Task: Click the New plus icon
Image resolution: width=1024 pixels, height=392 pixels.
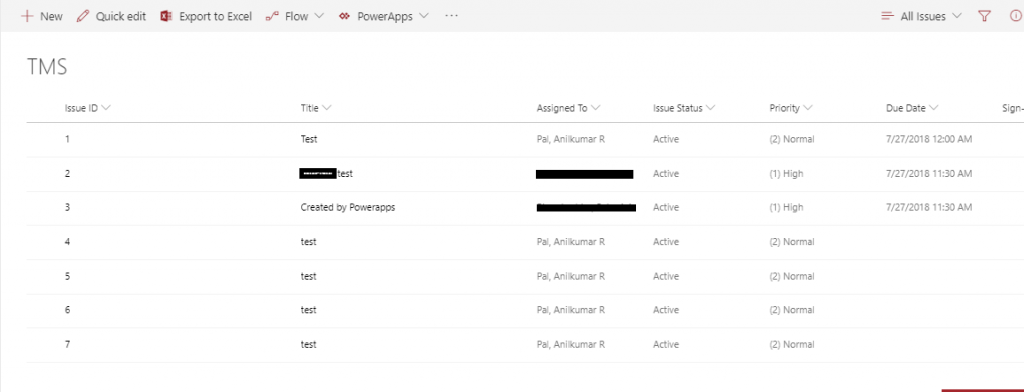Action: pos(27,16)
